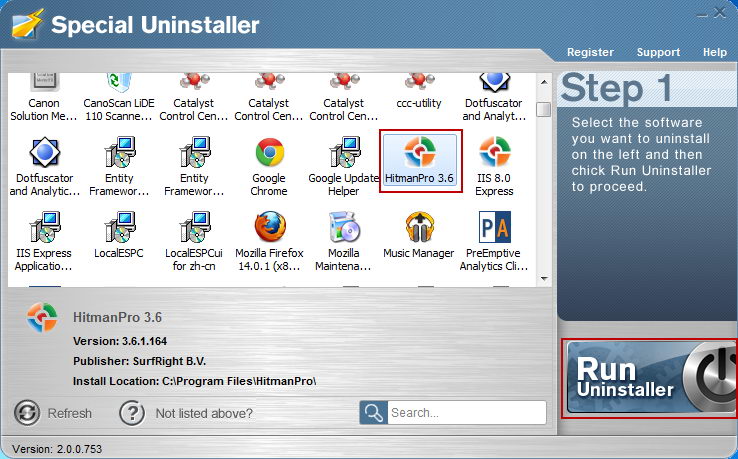The height and width of the screenshot is (459, 738).
Task: Click the program list scroll down arrow
Action: (x=544, y=279)
